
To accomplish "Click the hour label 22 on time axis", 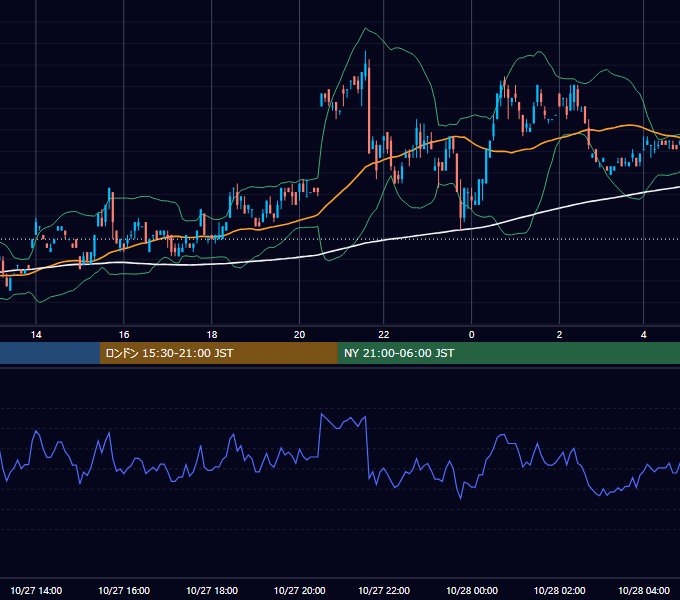I will tap(384, 335).
